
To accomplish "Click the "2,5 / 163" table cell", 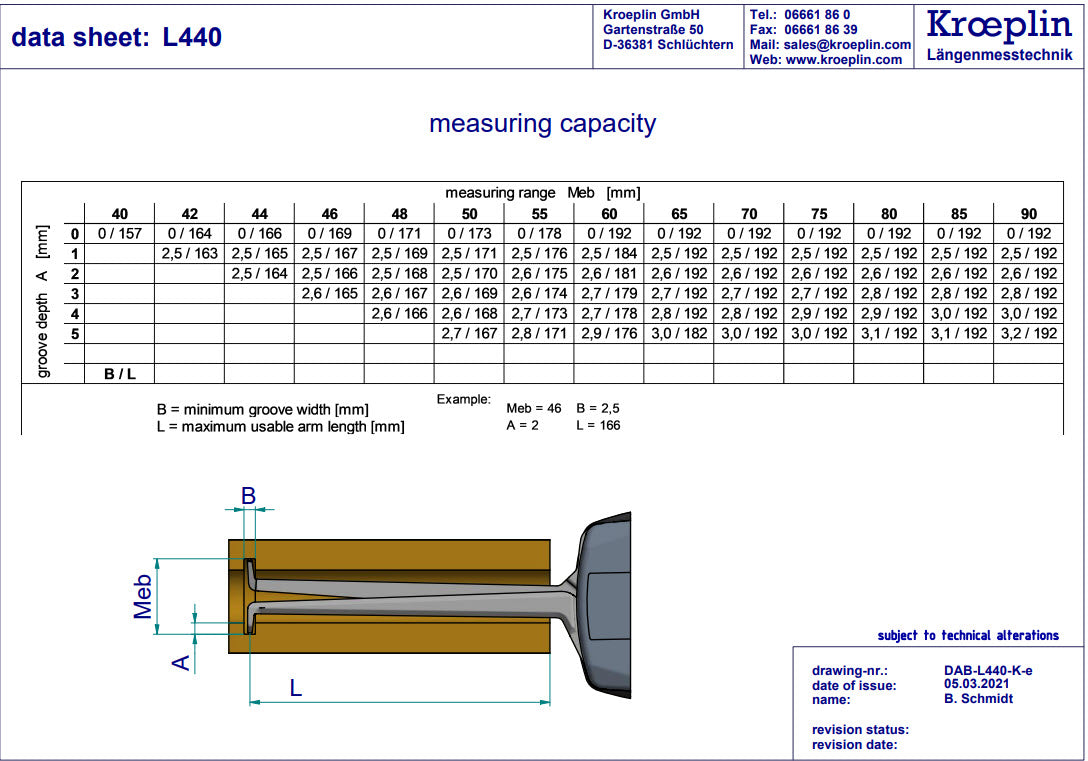I will click(189, 254).
